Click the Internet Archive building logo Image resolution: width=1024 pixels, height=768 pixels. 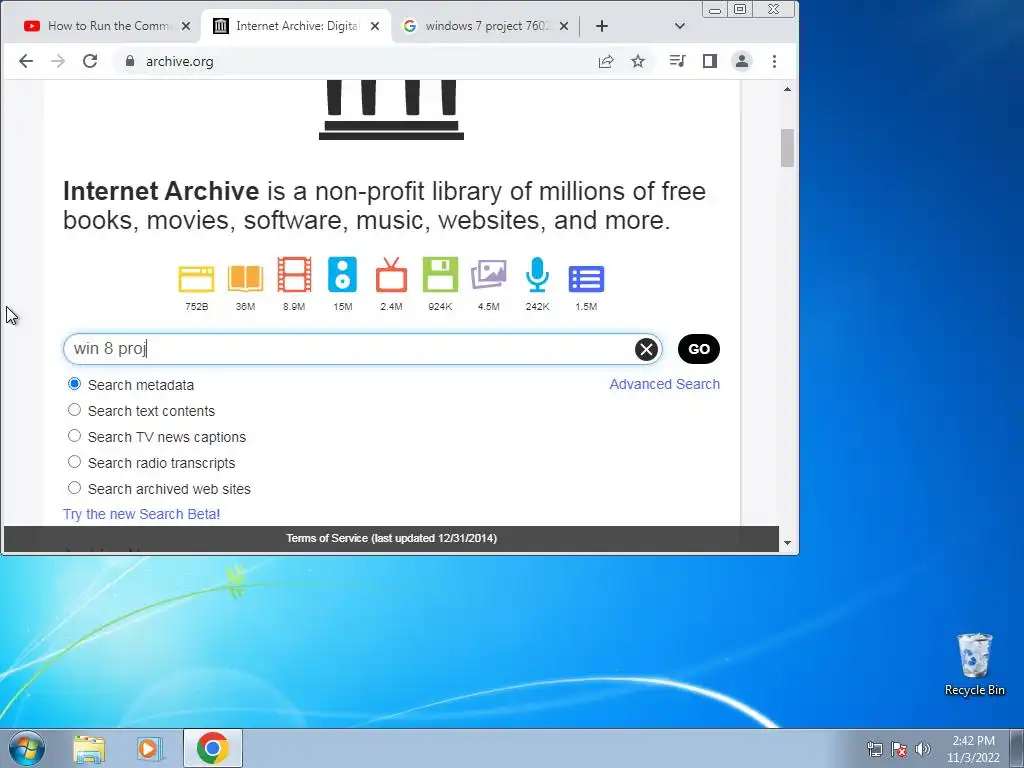[x=391, y=110]
